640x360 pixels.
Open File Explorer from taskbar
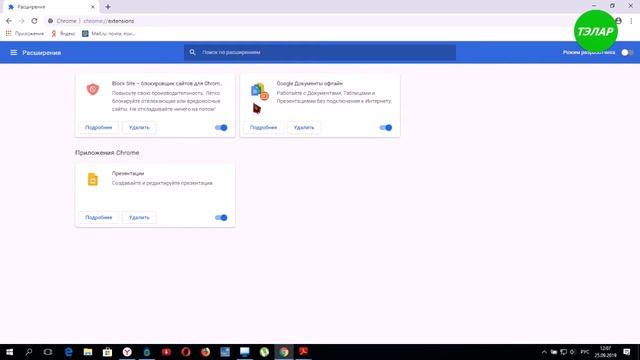(88, 352)
